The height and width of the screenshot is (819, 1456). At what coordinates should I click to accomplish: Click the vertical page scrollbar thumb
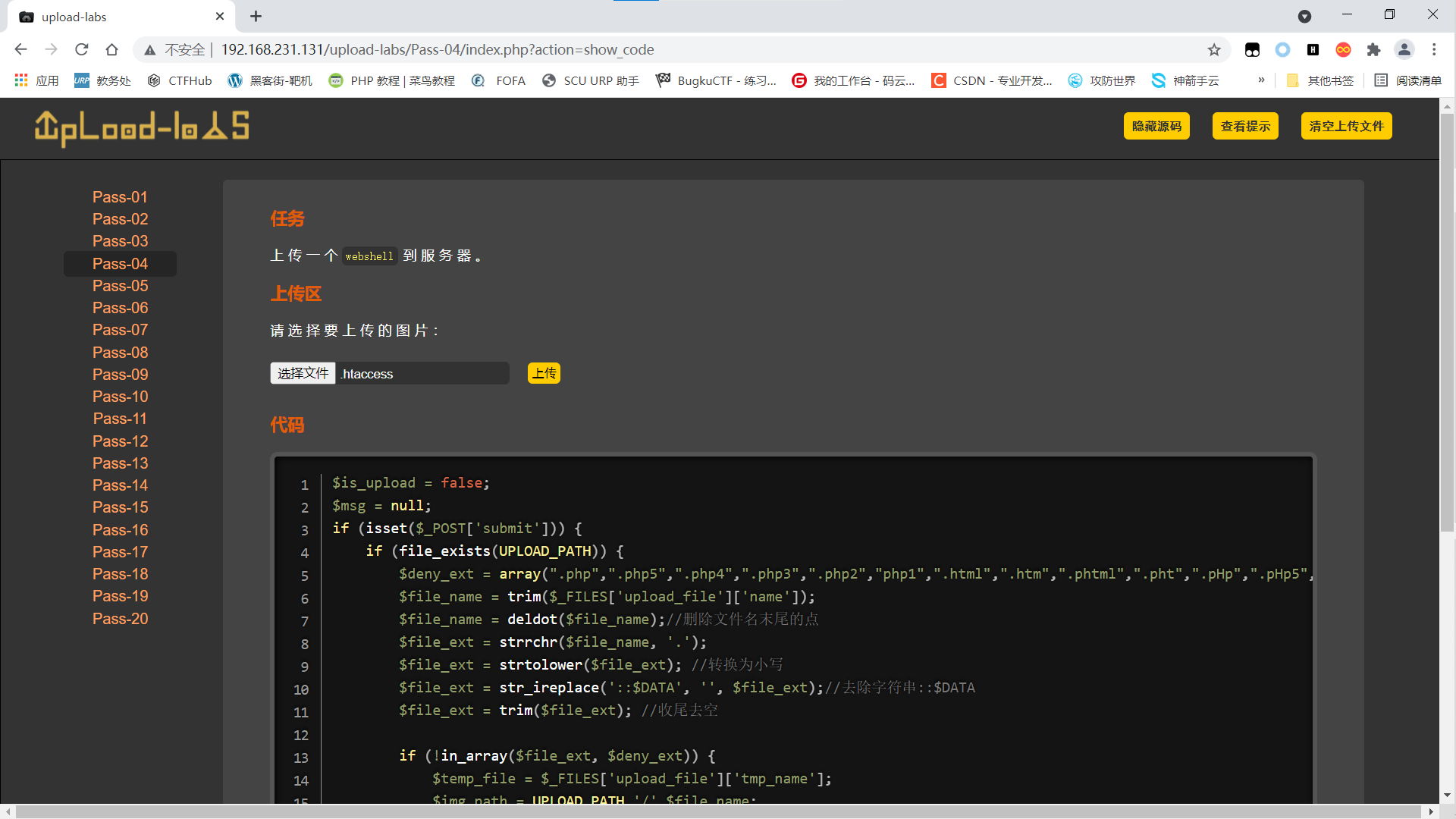1447,322
